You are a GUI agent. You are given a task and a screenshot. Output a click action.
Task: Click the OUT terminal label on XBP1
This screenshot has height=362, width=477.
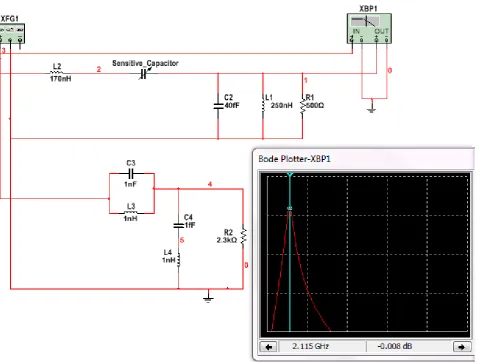point(381,32)
